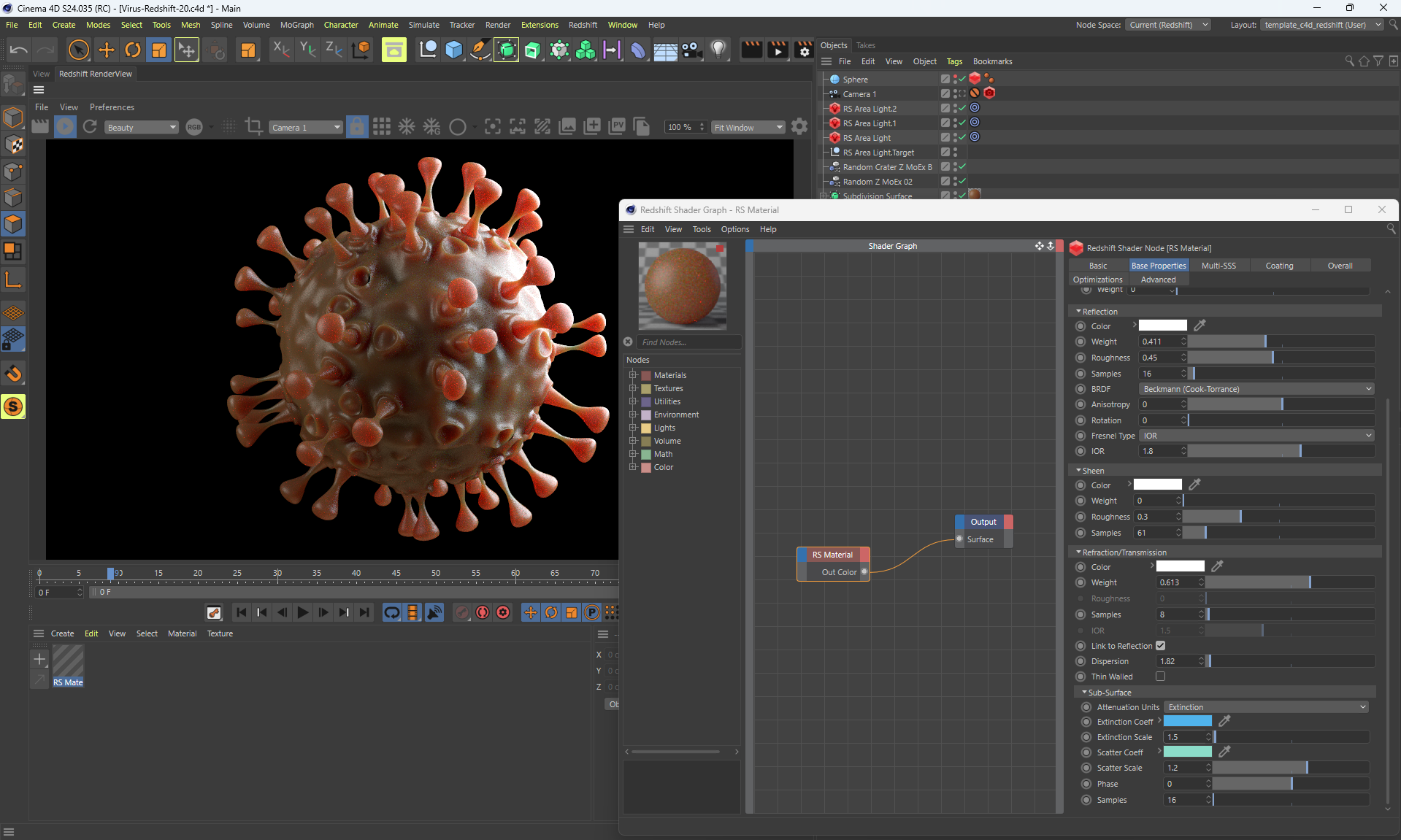Click the RenderView settings gear icon
Viewport: 1401px width, 840px height.
799,127
